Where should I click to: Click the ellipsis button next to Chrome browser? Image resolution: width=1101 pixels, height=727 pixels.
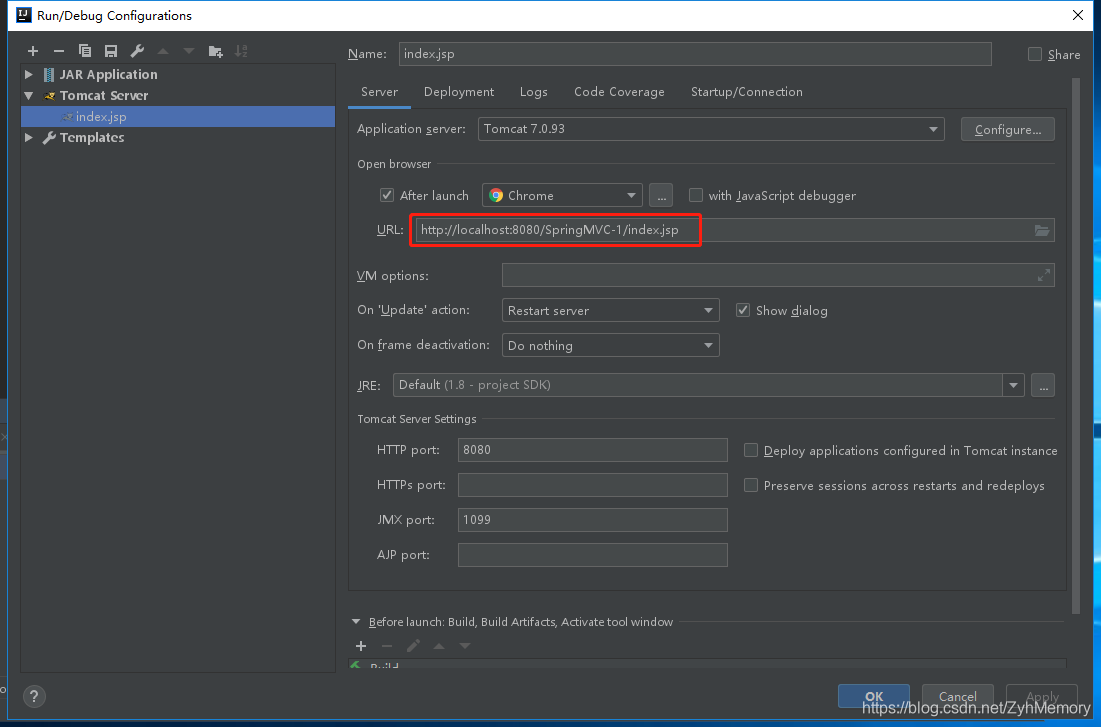click(x=661, y=195)
